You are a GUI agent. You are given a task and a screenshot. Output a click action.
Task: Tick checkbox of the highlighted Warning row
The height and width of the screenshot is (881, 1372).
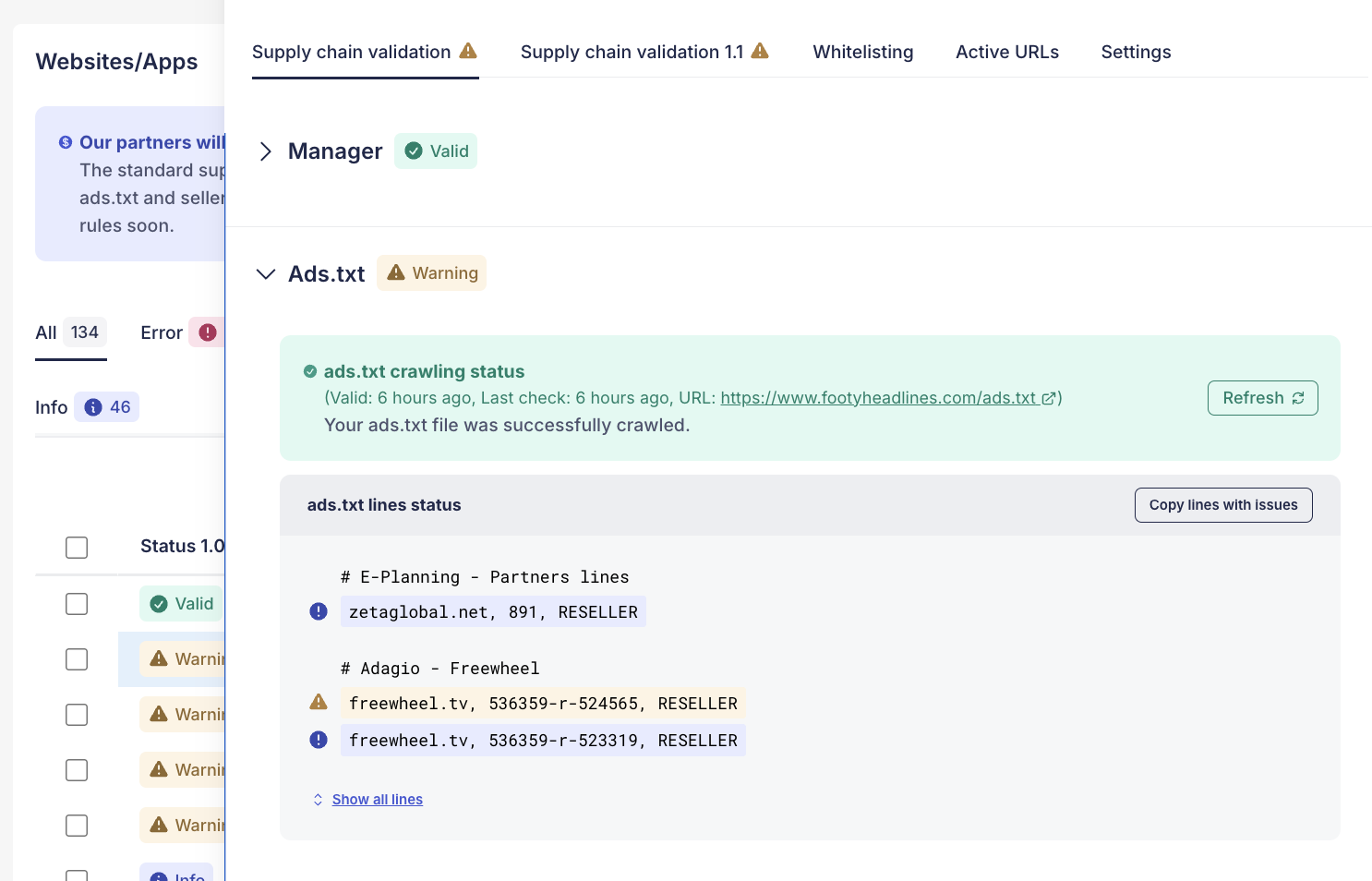coord(77,659)
